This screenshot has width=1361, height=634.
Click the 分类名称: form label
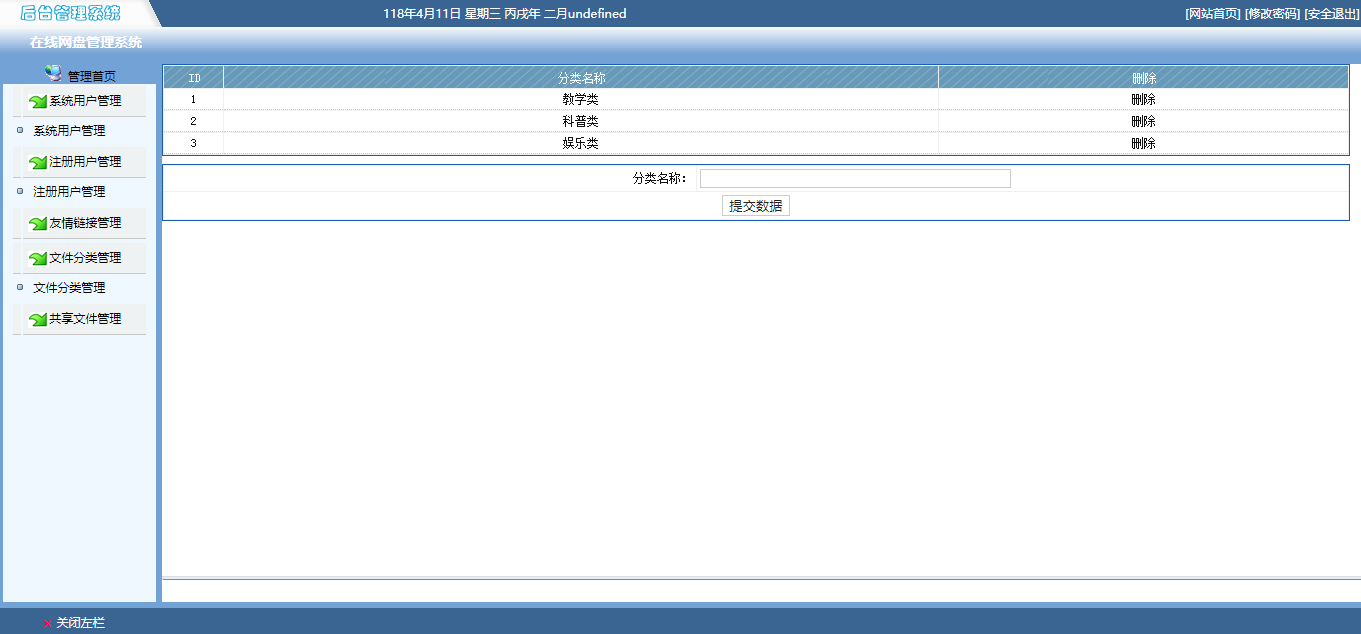click(x=660, y=179)
